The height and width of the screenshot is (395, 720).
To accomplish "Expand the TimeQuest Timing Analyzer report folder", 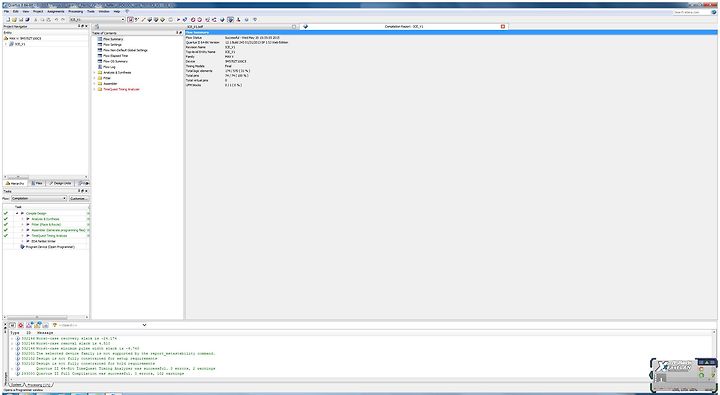I will pyautogui.click(x=95, y=89).
